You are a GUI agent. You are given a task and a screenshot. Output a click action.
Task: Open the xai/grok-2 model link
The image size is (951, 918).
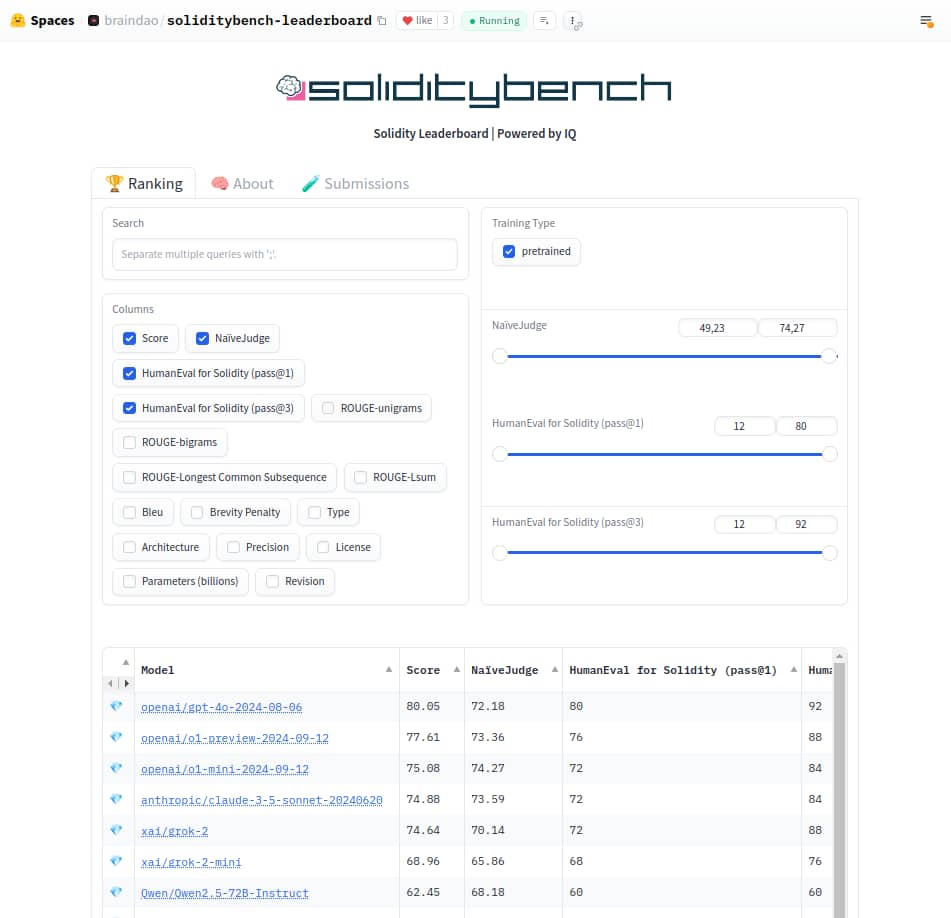coord(174,831)
